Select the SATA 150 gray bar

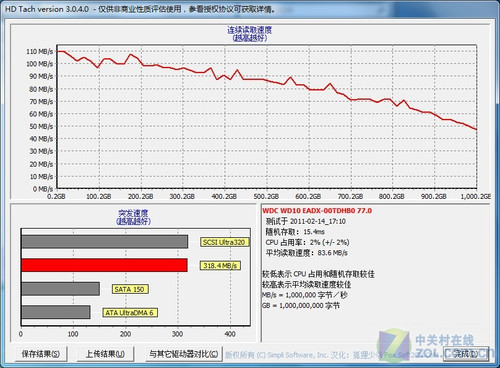tap(60, 289)
